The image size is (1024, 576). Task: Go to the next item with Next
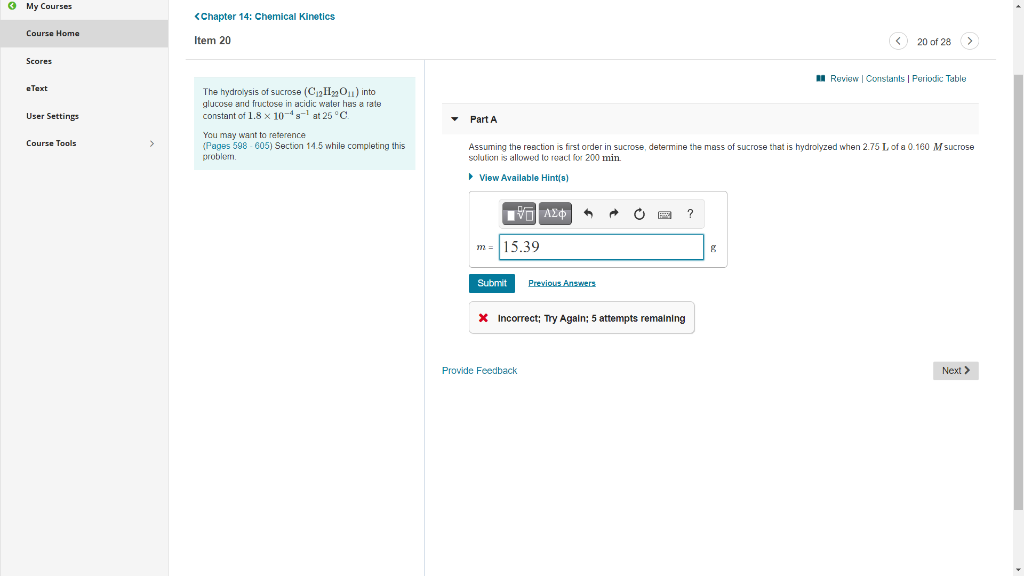955,370
